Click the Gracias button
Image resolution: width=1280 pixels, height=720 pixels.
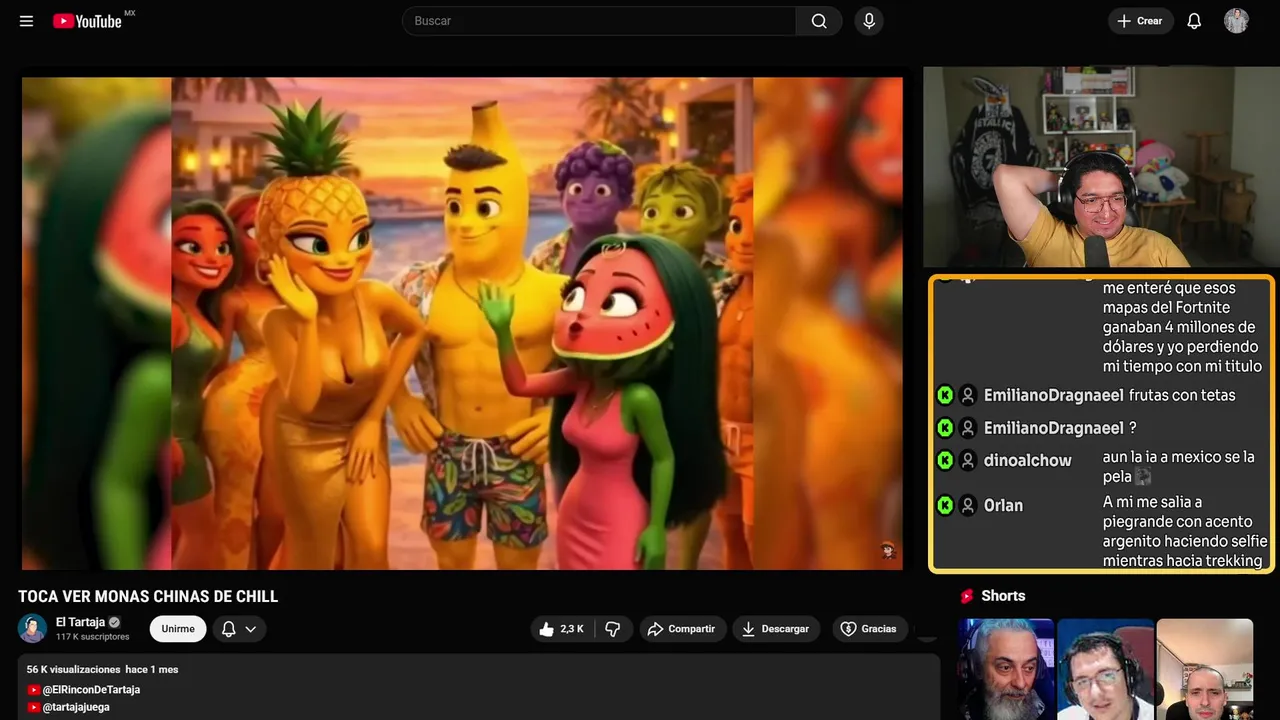tap(869, 629)
